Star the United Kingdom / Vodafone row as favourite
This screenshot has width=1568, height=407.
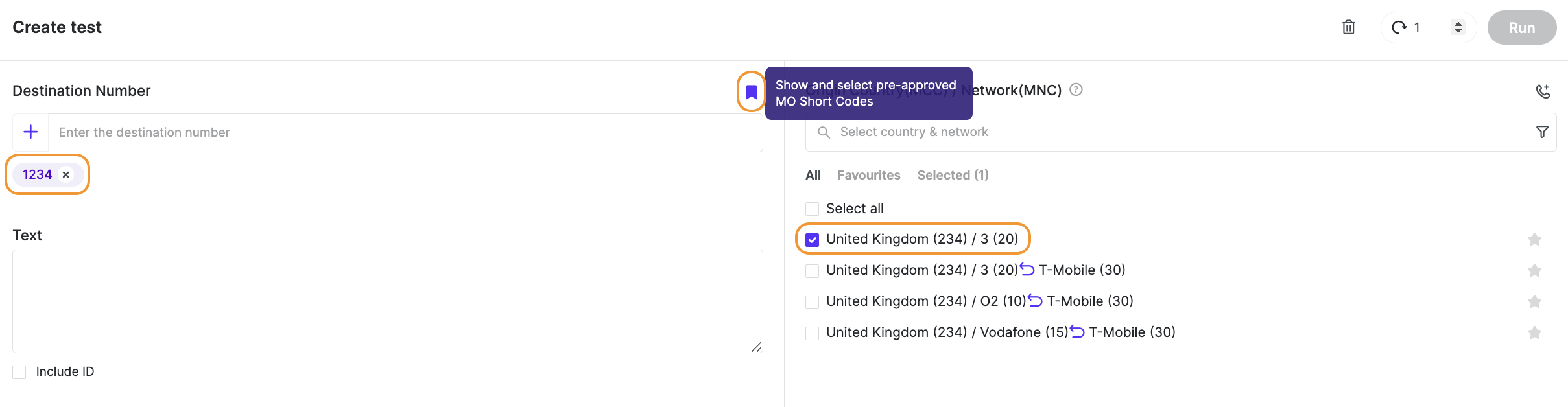pyautogui.click(x=1534, y=332)
